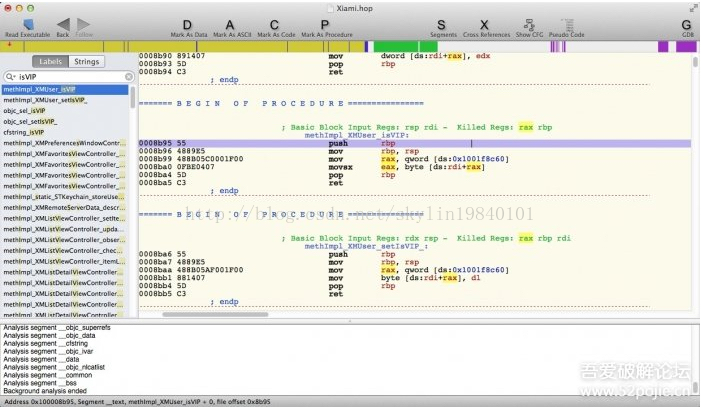Select methImpl_XMListViewController_obser... label

tap(65, 240)
